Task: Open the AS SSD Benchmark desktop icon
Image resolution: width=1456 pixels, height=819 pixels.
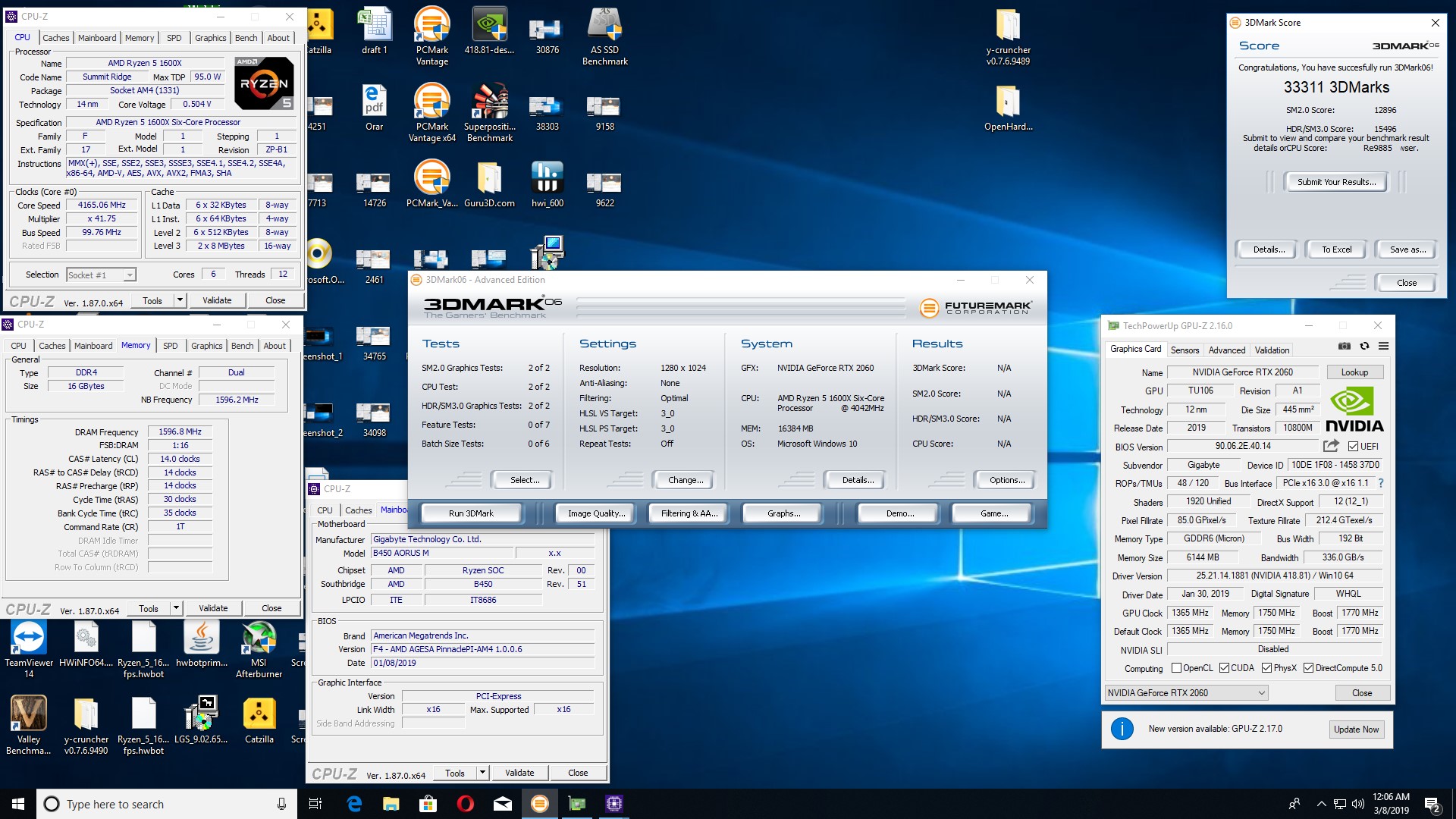Action: [x=605, y=36]
